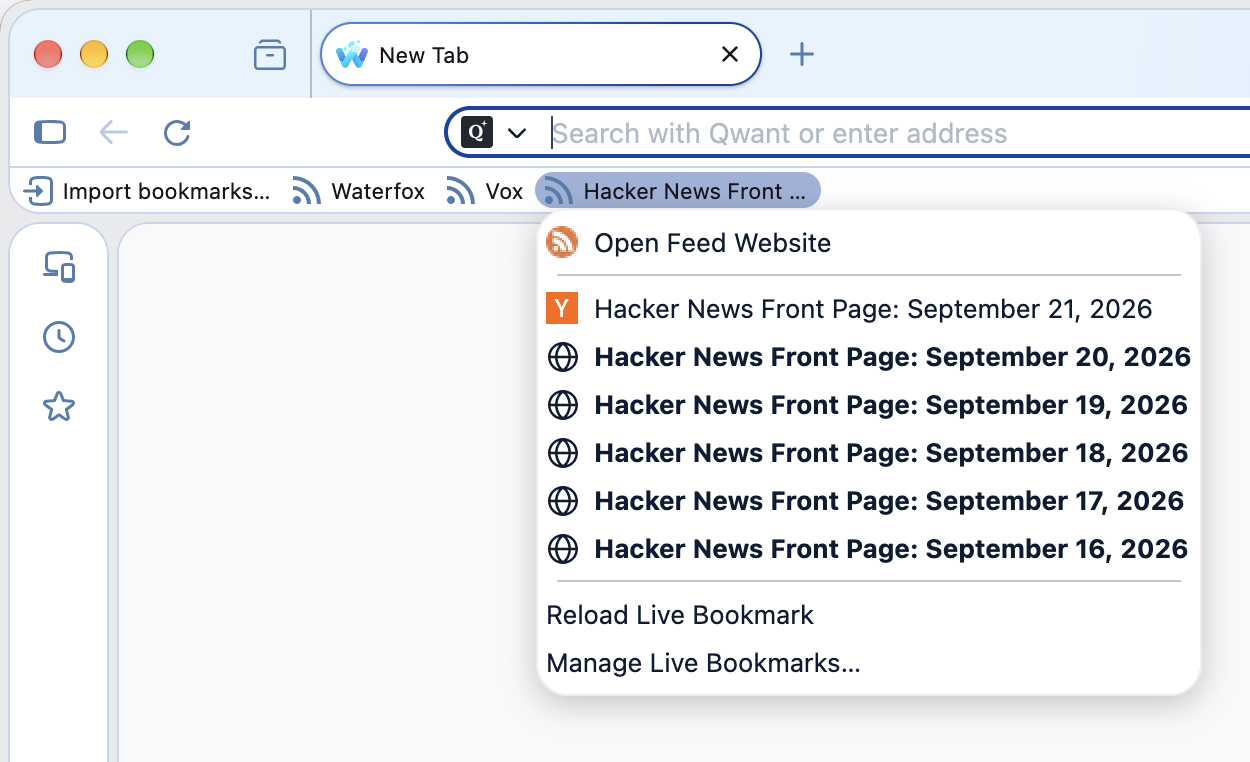Toggle the sidebar panel button
The image size is (1250, 762).
point(50,132)
